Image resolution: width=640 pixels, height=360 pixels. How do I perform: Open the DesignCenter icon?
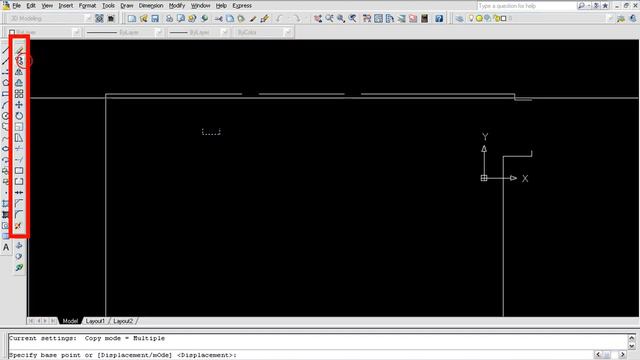[378, 18]
